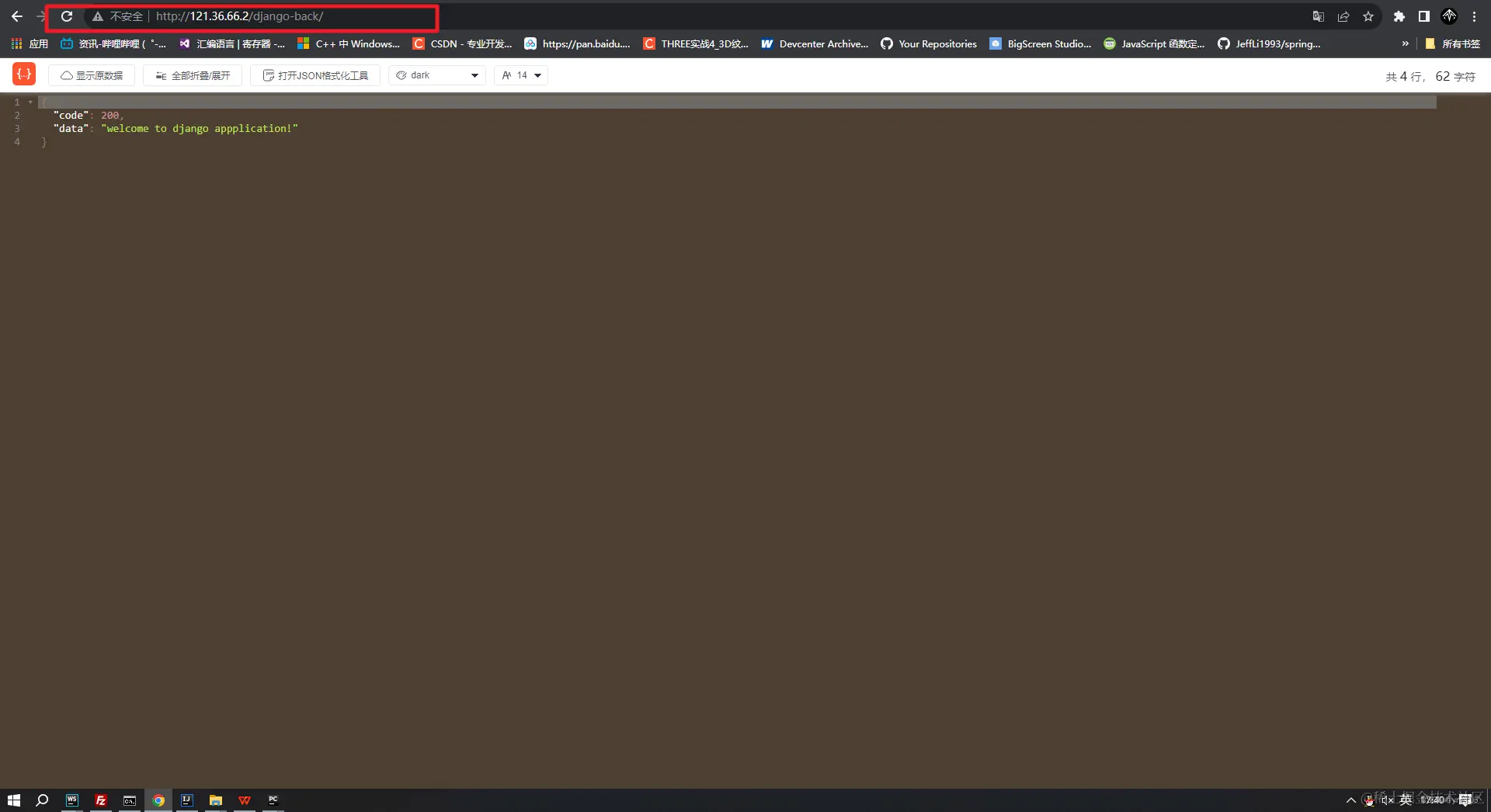Open the 所有书签 all bookmarks folder
The height and width of the screenshot is (812, 1491).
click(1452, 43)
